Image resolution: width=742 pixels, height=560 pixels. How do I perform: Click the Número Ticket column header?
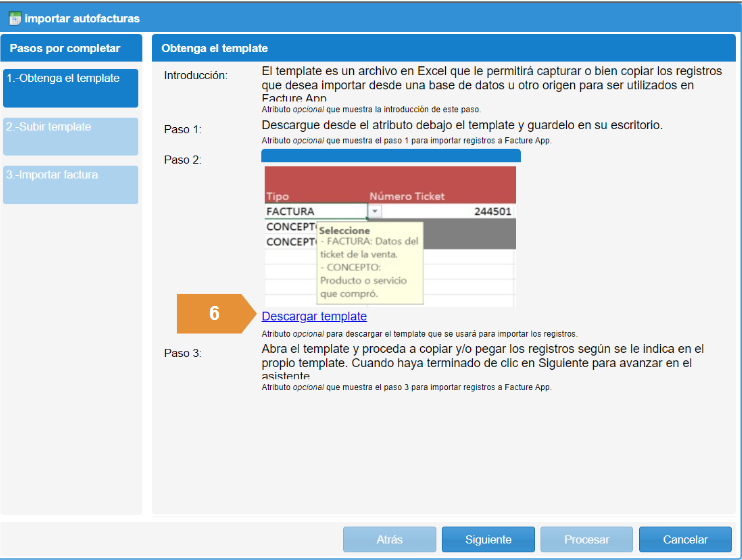(407, 196)
